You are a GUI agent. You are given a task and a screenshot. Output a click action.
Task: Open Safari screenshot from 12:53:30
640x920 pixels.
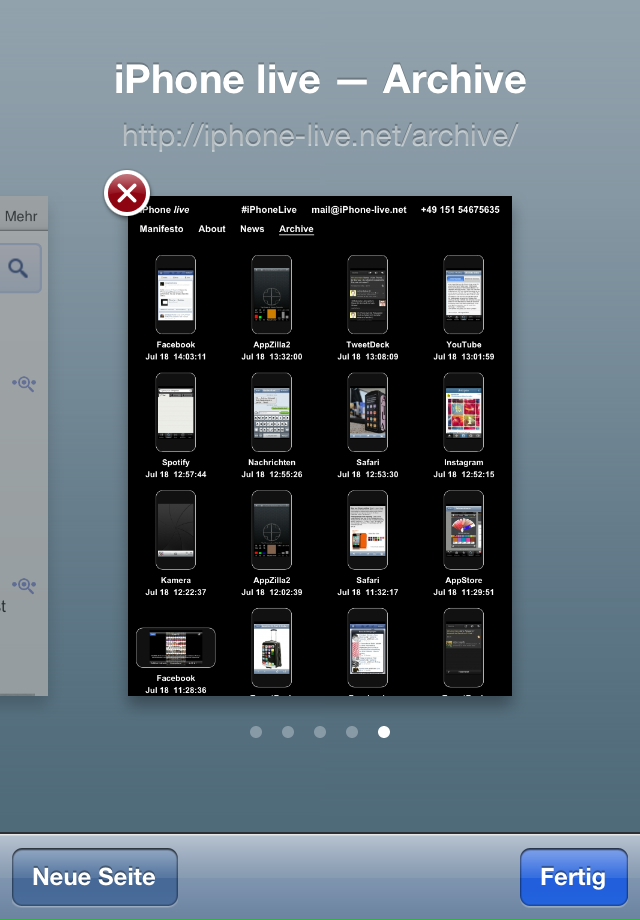tap(368, 412)
